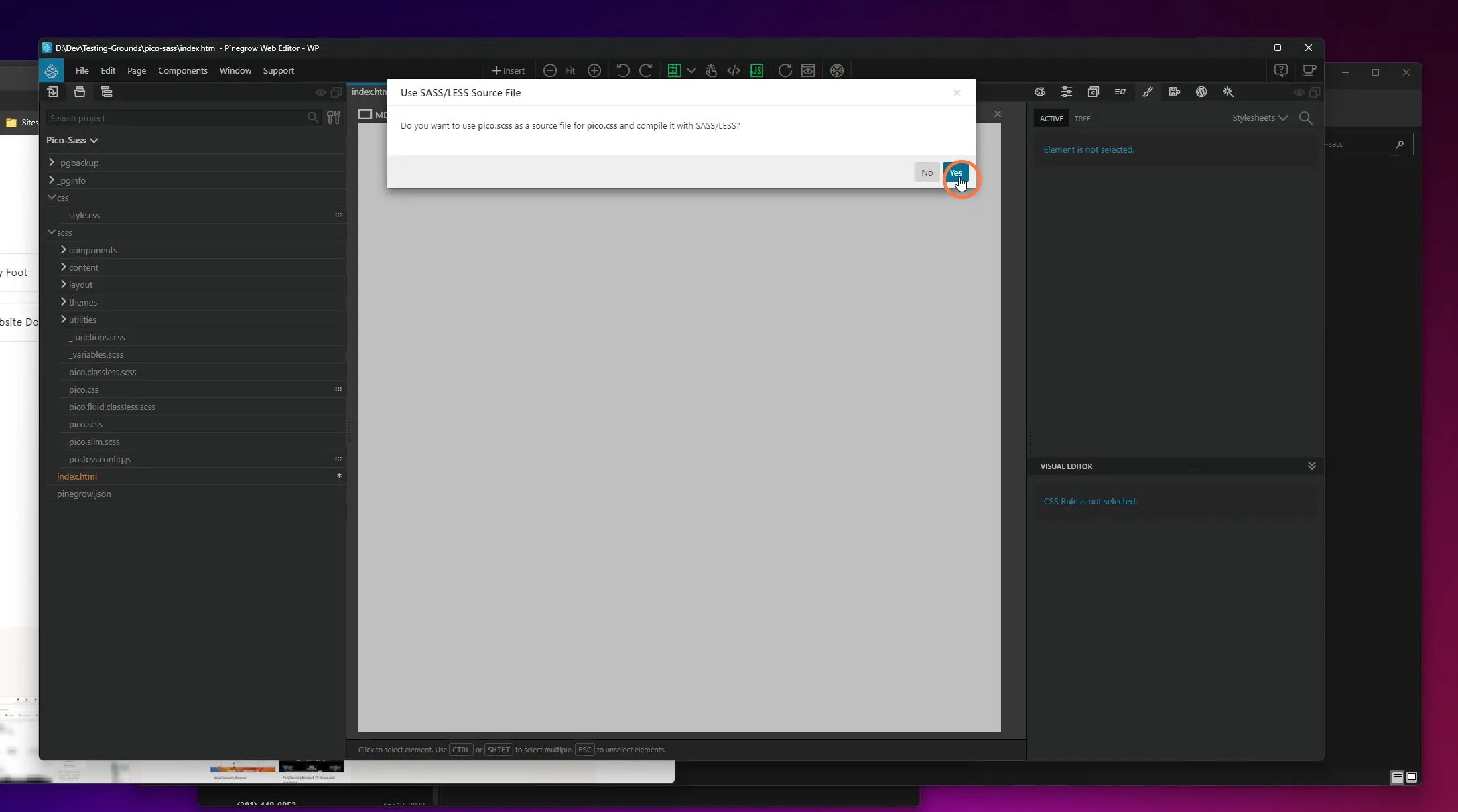This screenshot has width=1458, height=812.
Task: Toggle the green JS scripts icon
Action: (756, 70)
